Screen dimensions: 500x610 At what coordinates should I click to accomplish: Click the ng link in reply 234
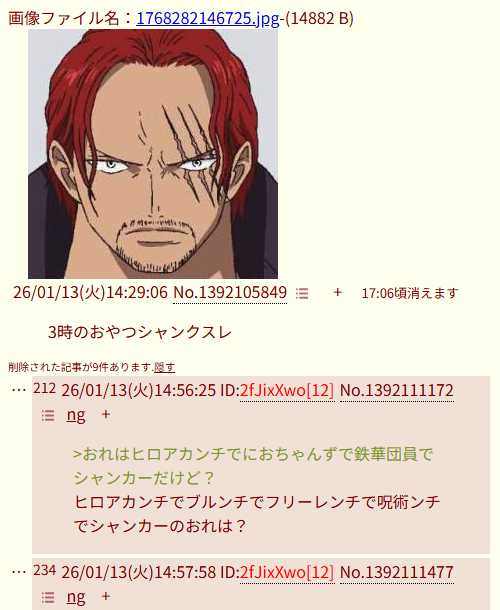[76, 598]
